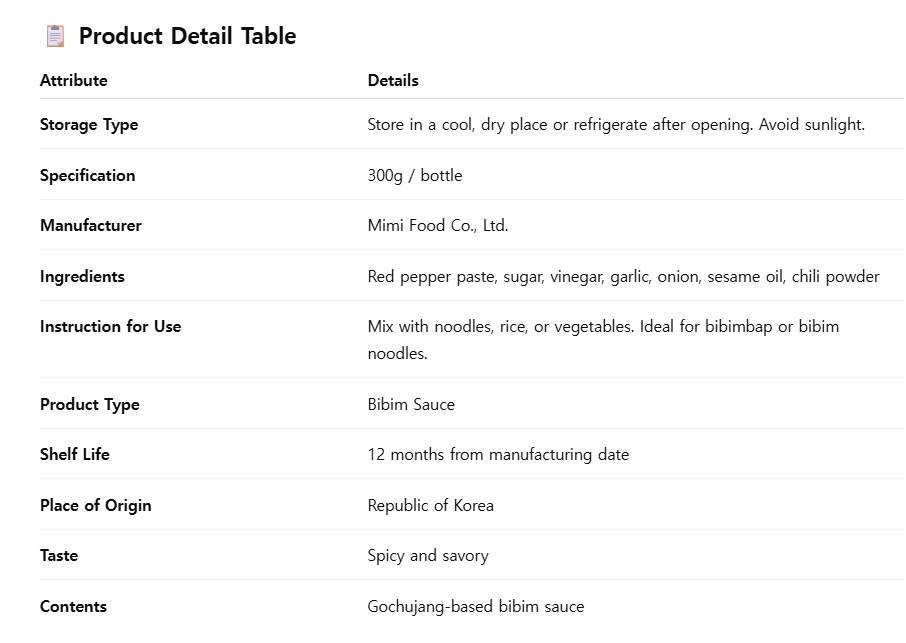Click the clipboard icon beside the title
Screen dimensions: 906x643
click(55, 36)
